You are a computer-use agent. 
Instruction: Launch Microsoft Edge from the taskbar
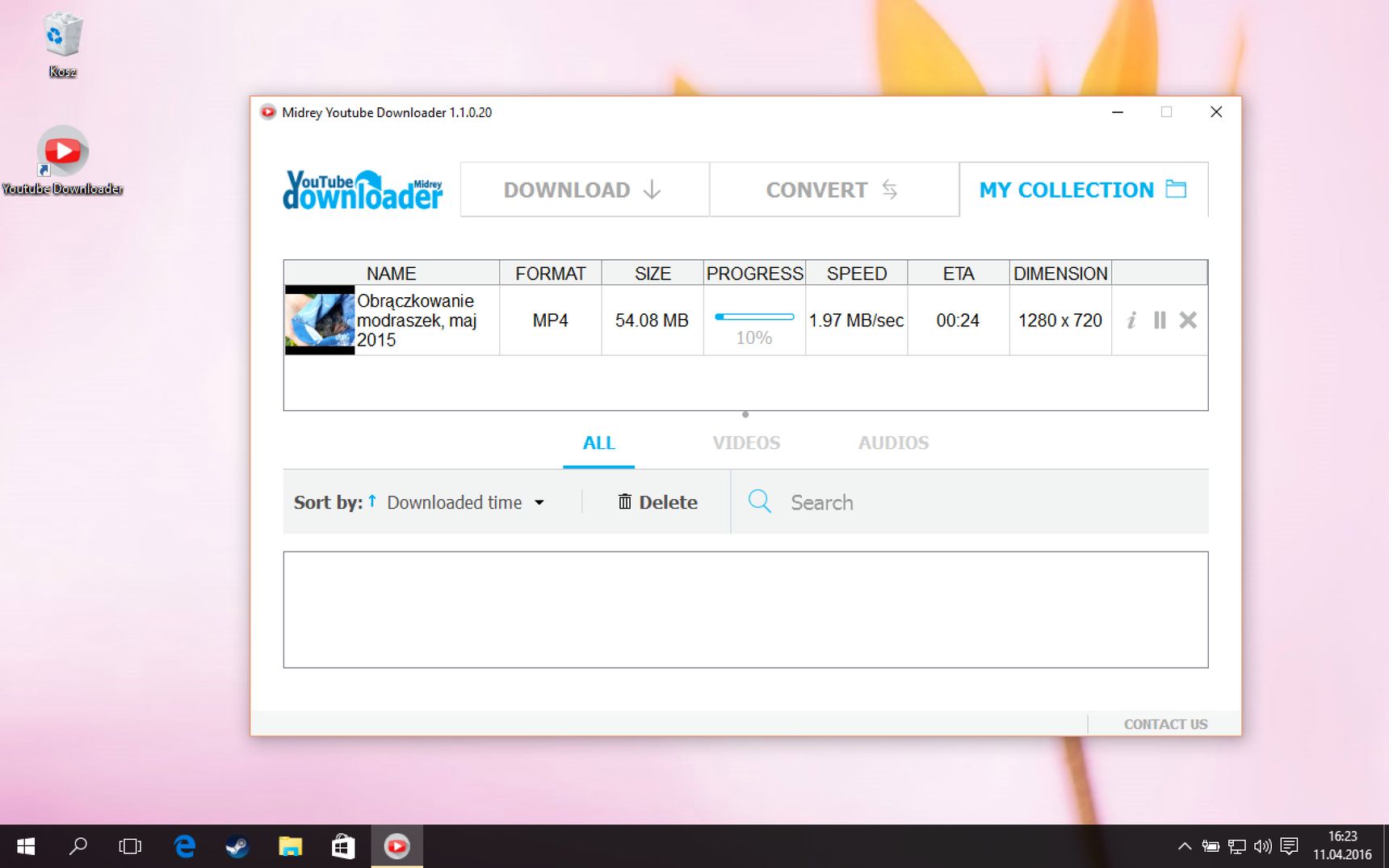(185, 846)
